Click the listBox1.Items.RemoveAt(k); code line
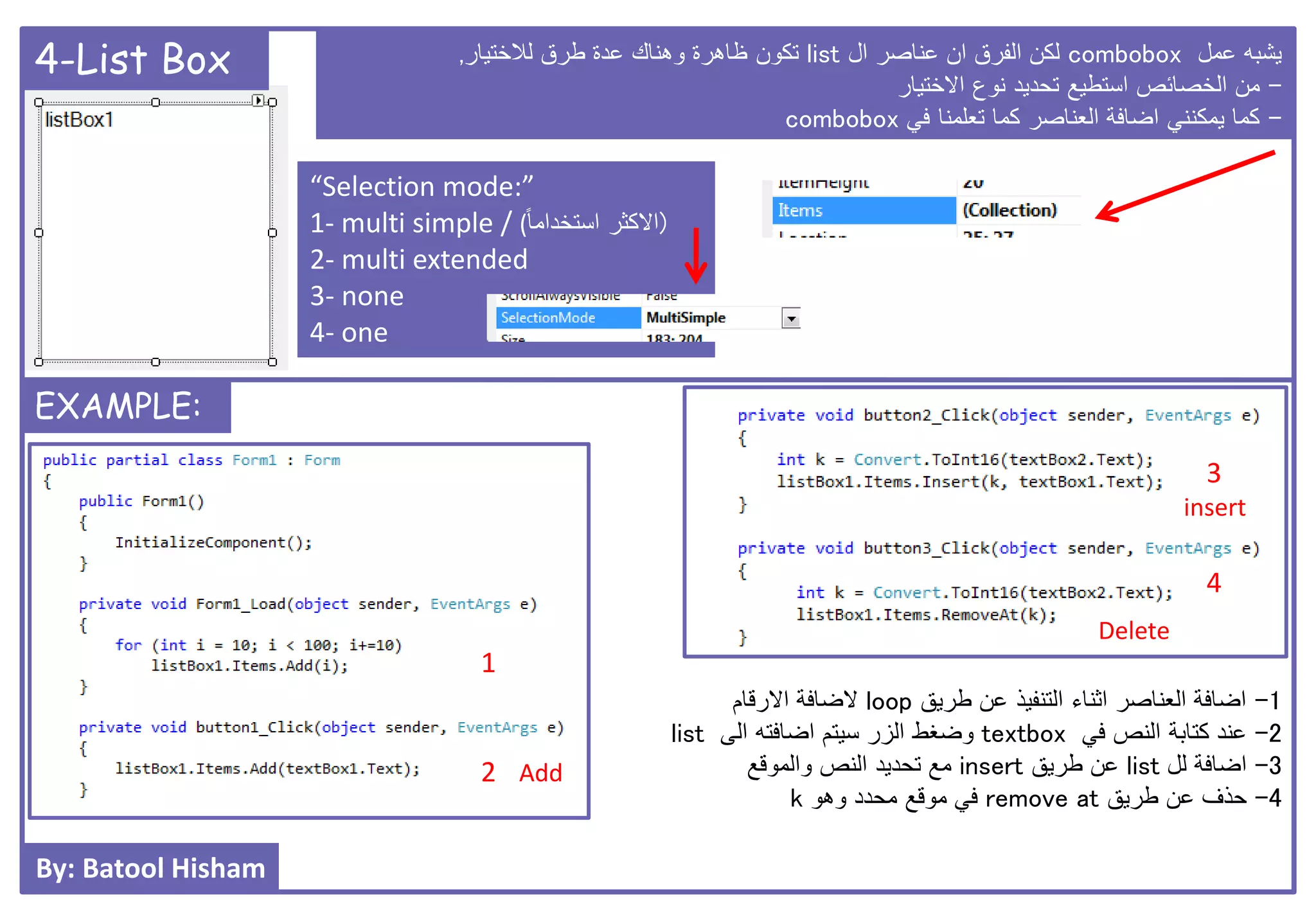Image resolution: width=1316 pixels, height=911 pixels. pos(926,615)
